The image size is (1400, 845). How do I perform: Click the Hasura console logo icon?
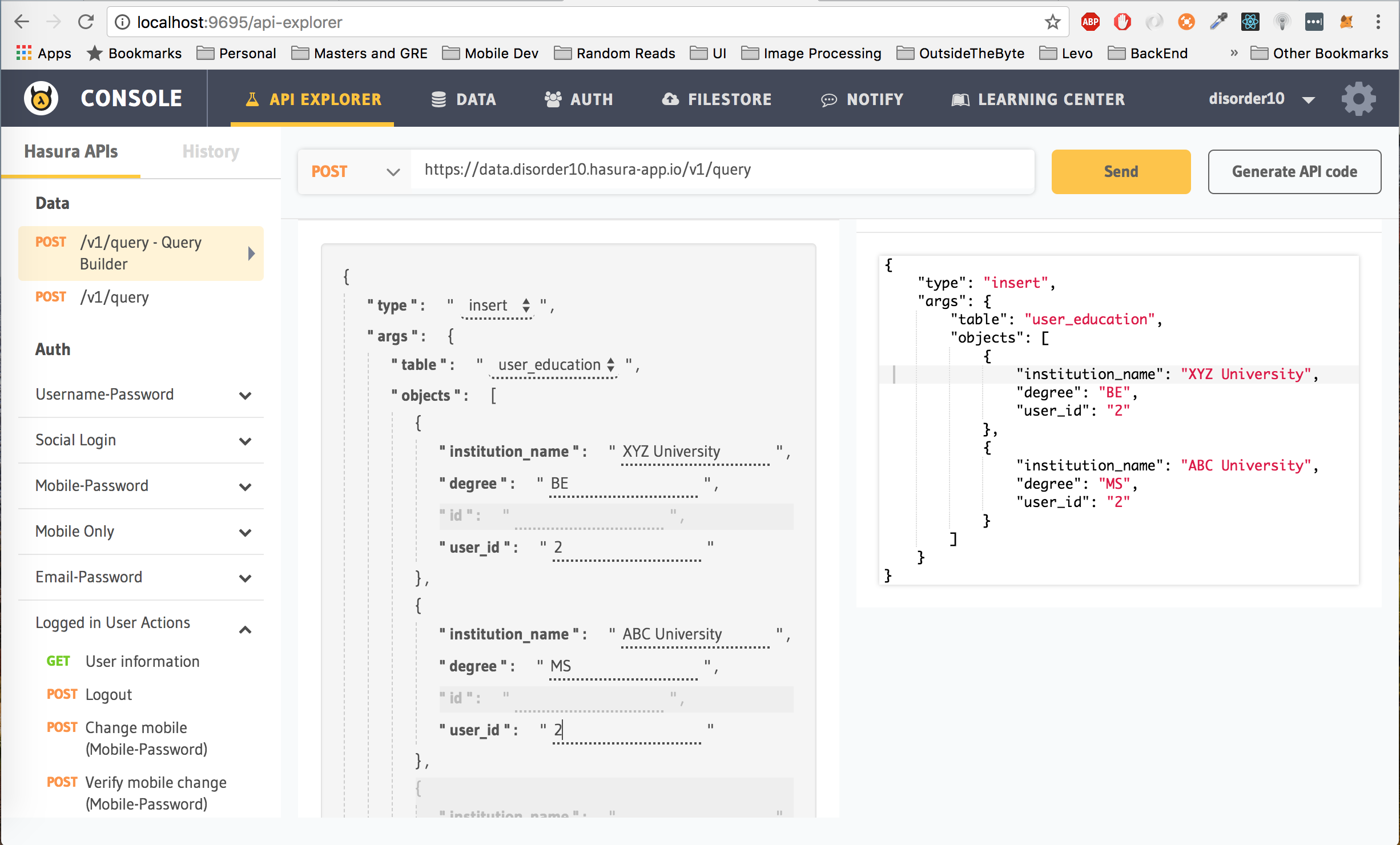[41, 98]
